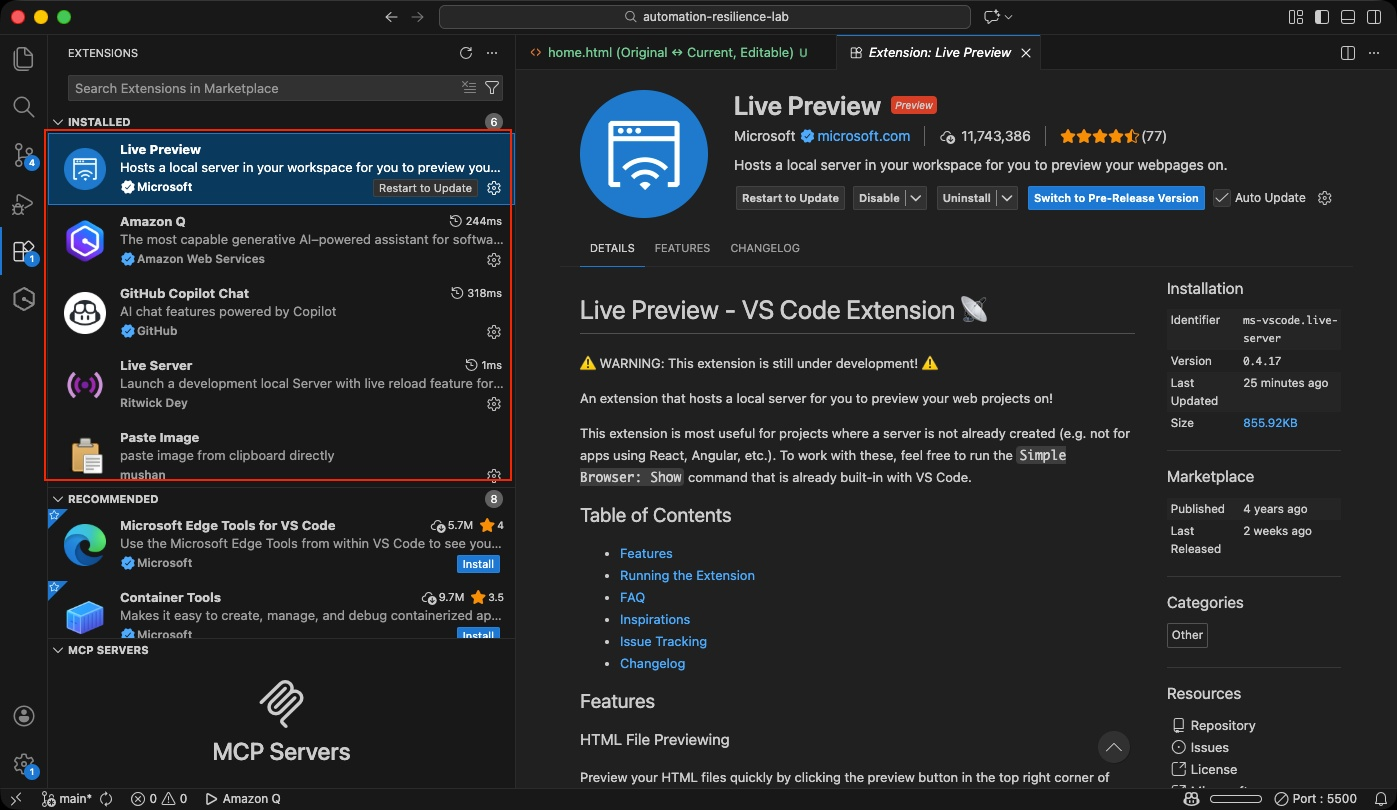Toggle the Auto Update checkbox
The height and width of the screenshot is (810, 1397).
[x=1222, y=198]
